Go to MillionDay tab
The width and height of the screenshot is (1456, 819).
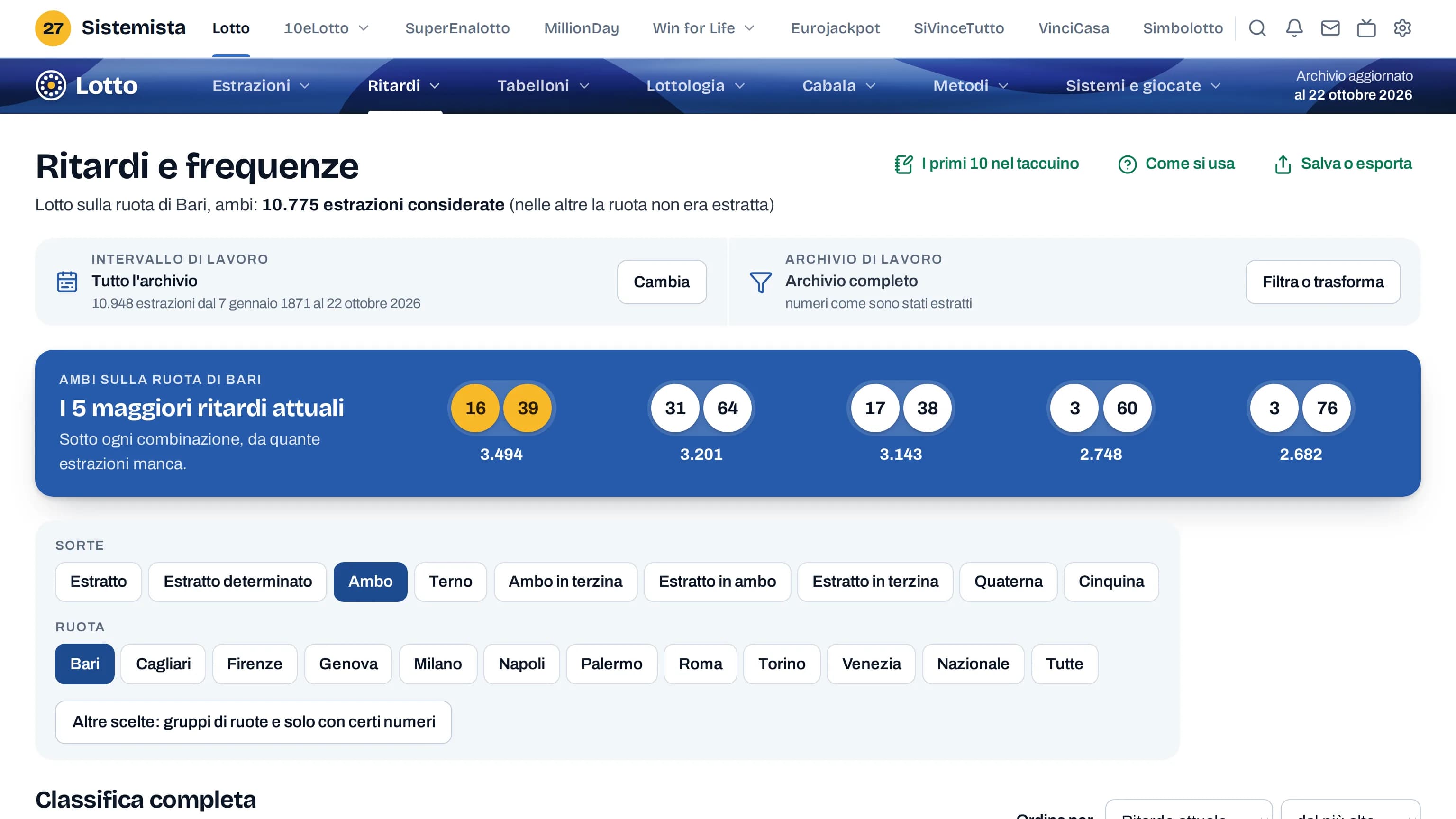(x=581, y=28)
